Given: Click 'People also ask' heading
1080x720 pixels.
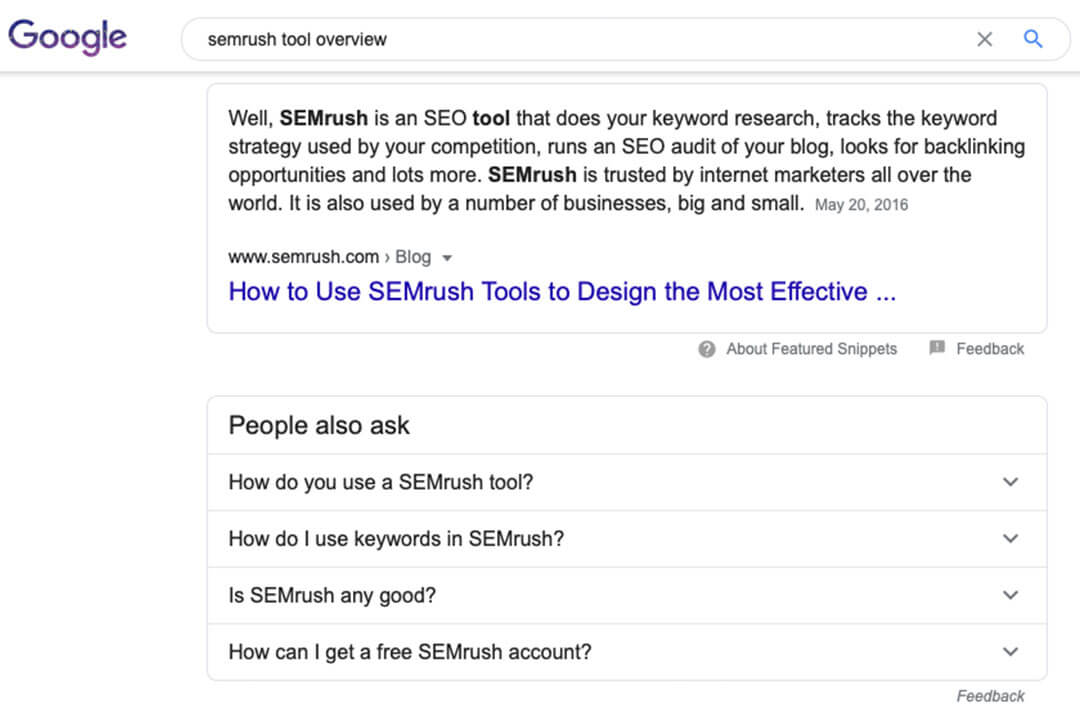Looking at the screenshot, I should (x=319, y=426).
